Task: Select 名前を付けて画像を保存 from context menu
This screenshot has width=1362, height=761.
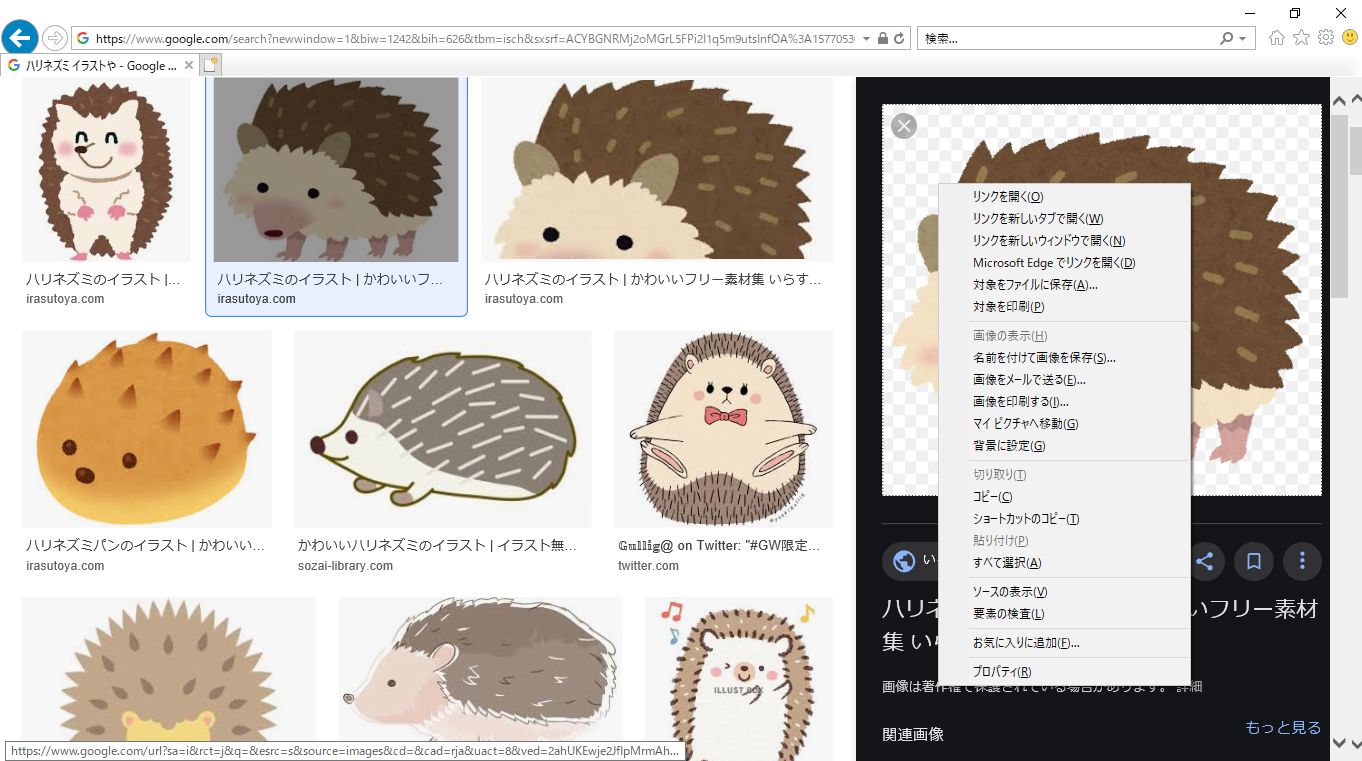Action: pos(1043,358)
